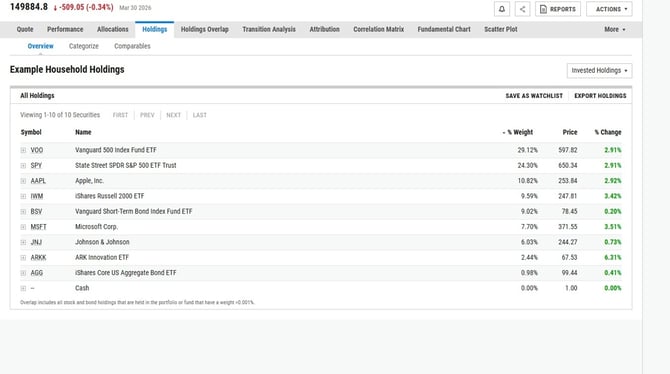Screen dimensions: 670x374
Task: Go to NEXT page of securities
Action: pyautogui.click(x=173, y=115)
